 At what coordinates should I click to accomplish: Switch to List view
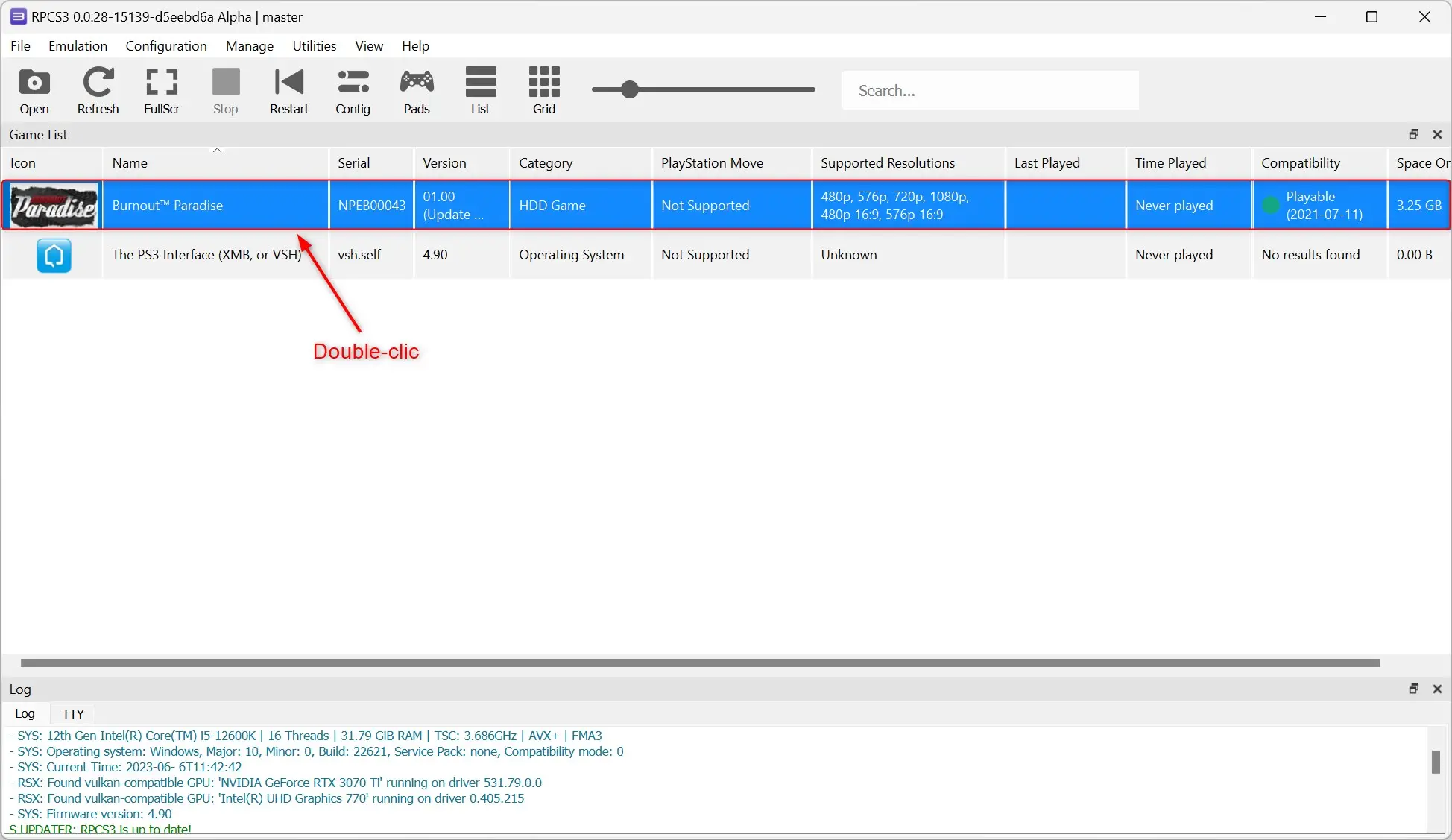481,90
